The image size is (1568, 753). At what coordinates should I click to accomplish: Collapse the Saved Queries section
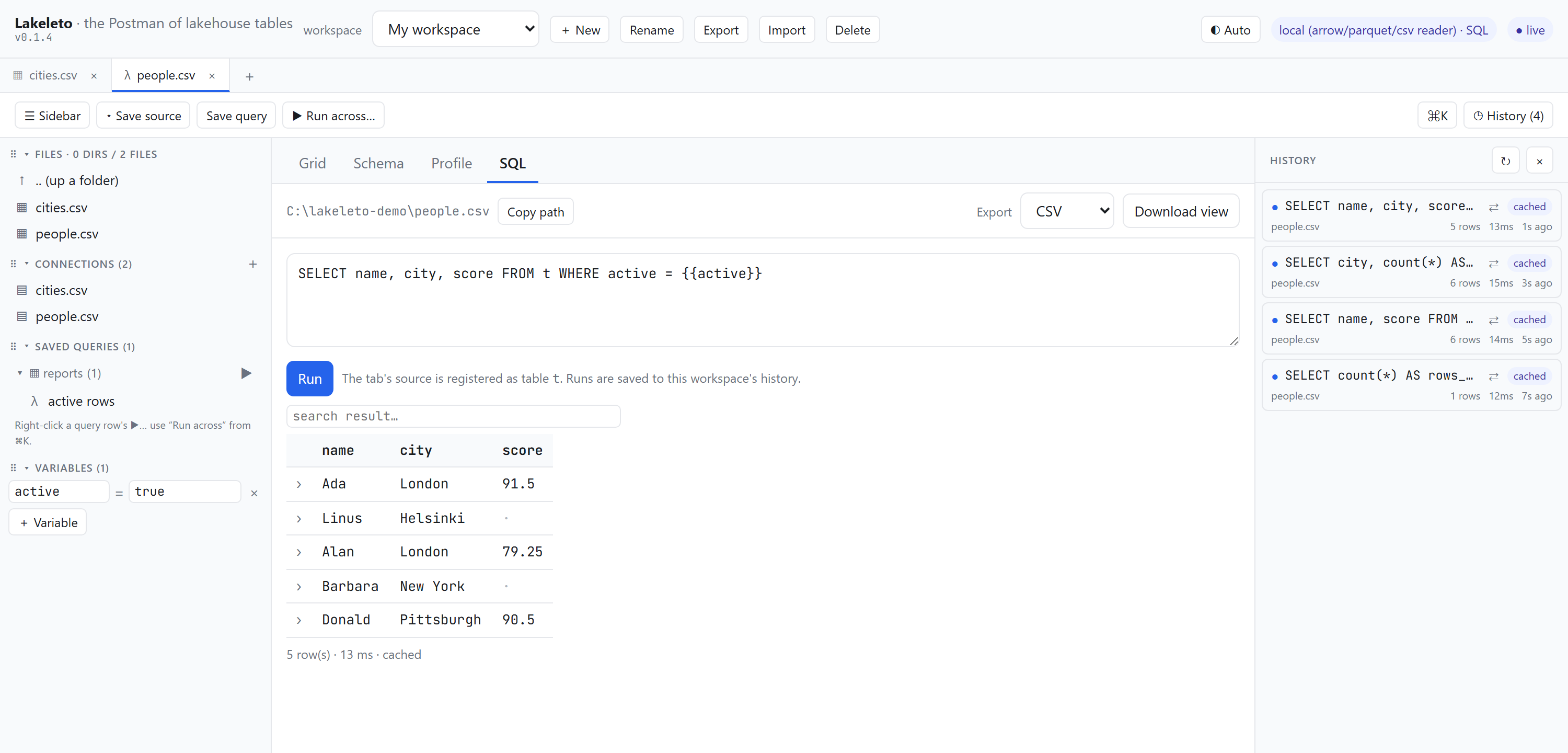click(26, 347)
